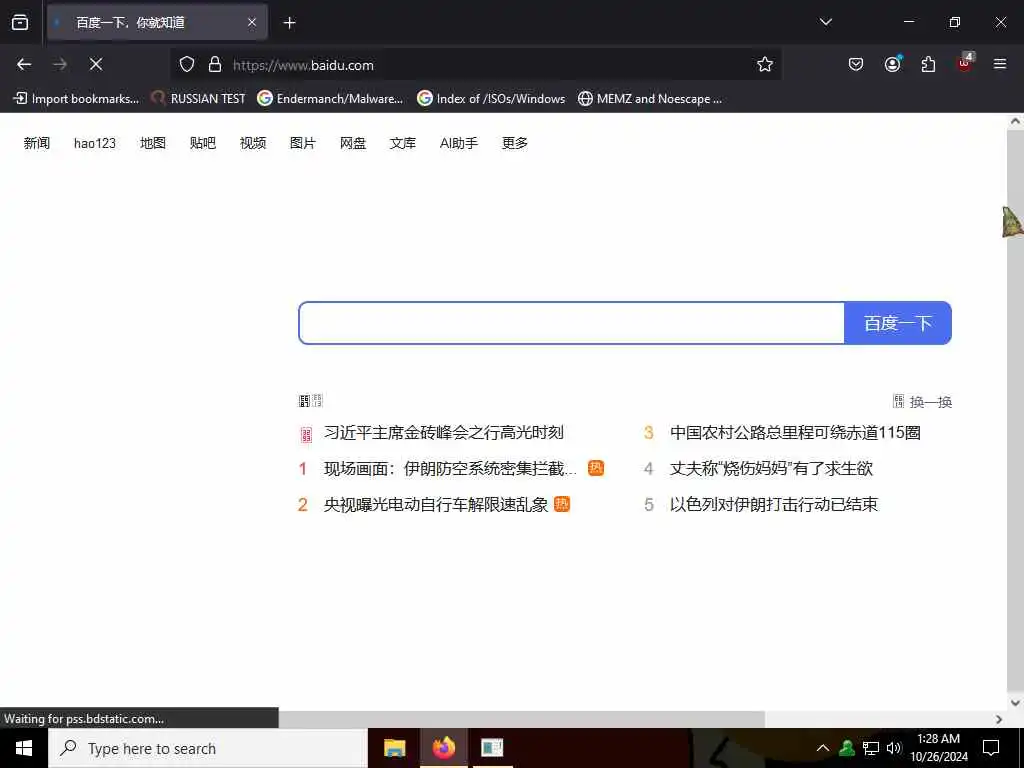Screen dimensions: 1024x768
Task: Open the AI助手 link
Action: tap(458, 143)
